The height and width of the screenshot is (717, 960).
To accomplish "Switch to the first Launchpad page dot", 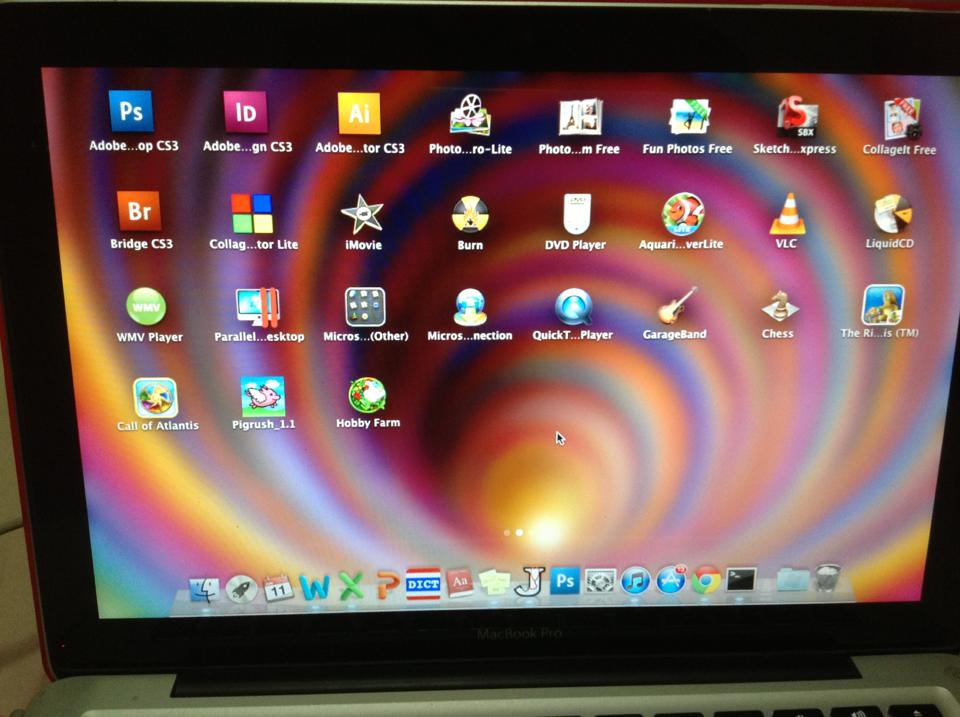I will coord(507,533).
